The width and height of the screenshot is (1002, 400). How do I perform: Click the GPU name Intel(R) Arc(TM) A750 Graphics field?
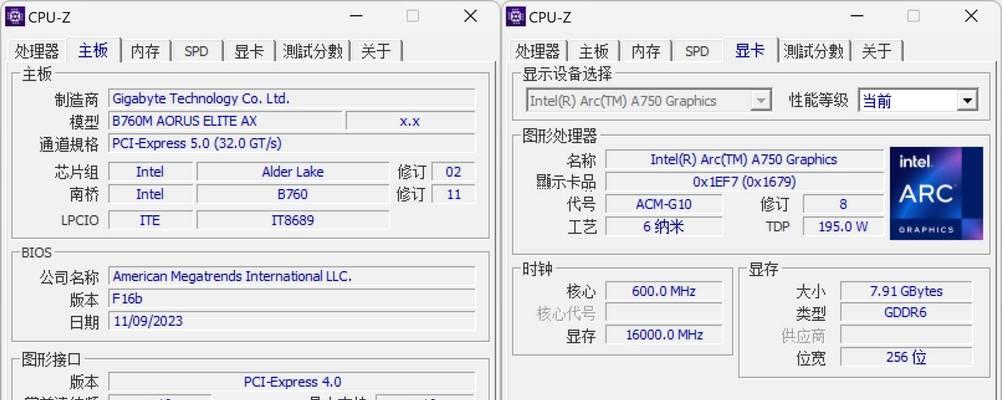(744, 159)
